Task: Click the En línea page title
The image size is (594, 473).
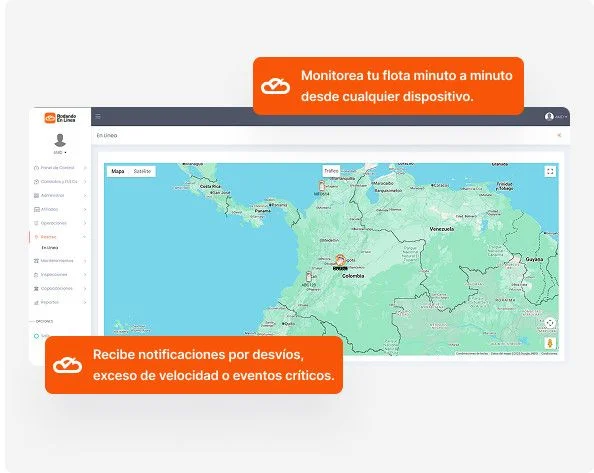Action: click(107, 135)
